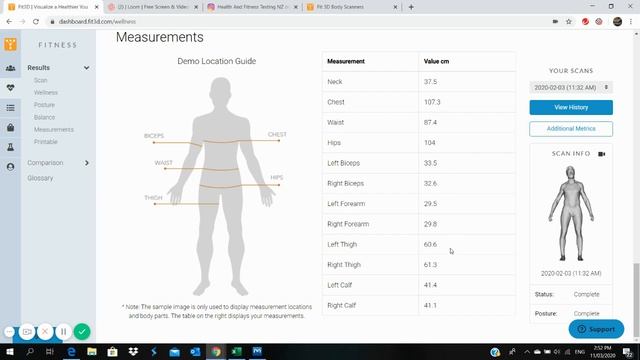
Task: Cancel the recording with the X button
Action: click(45, 331)
